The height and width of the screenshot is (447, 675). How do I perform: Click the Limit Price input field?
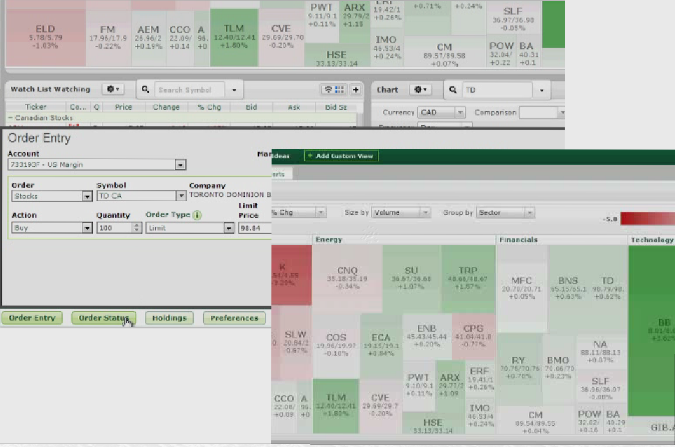click(255, 228)
